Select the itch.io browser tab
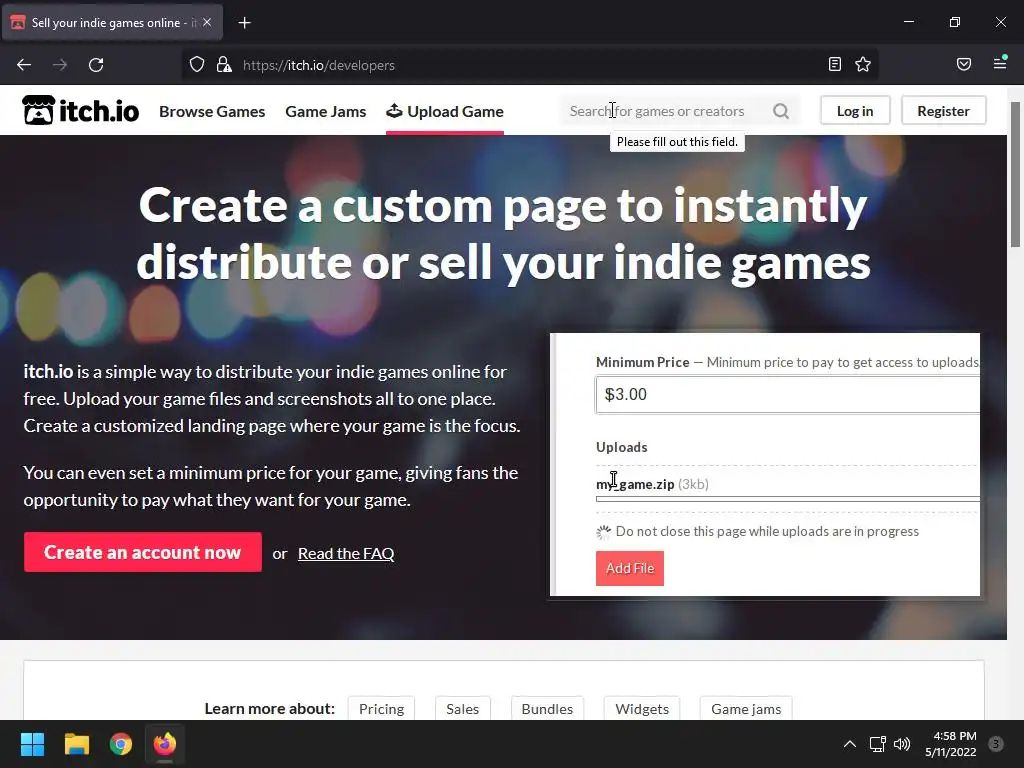1024x768 pixels. 113,23
